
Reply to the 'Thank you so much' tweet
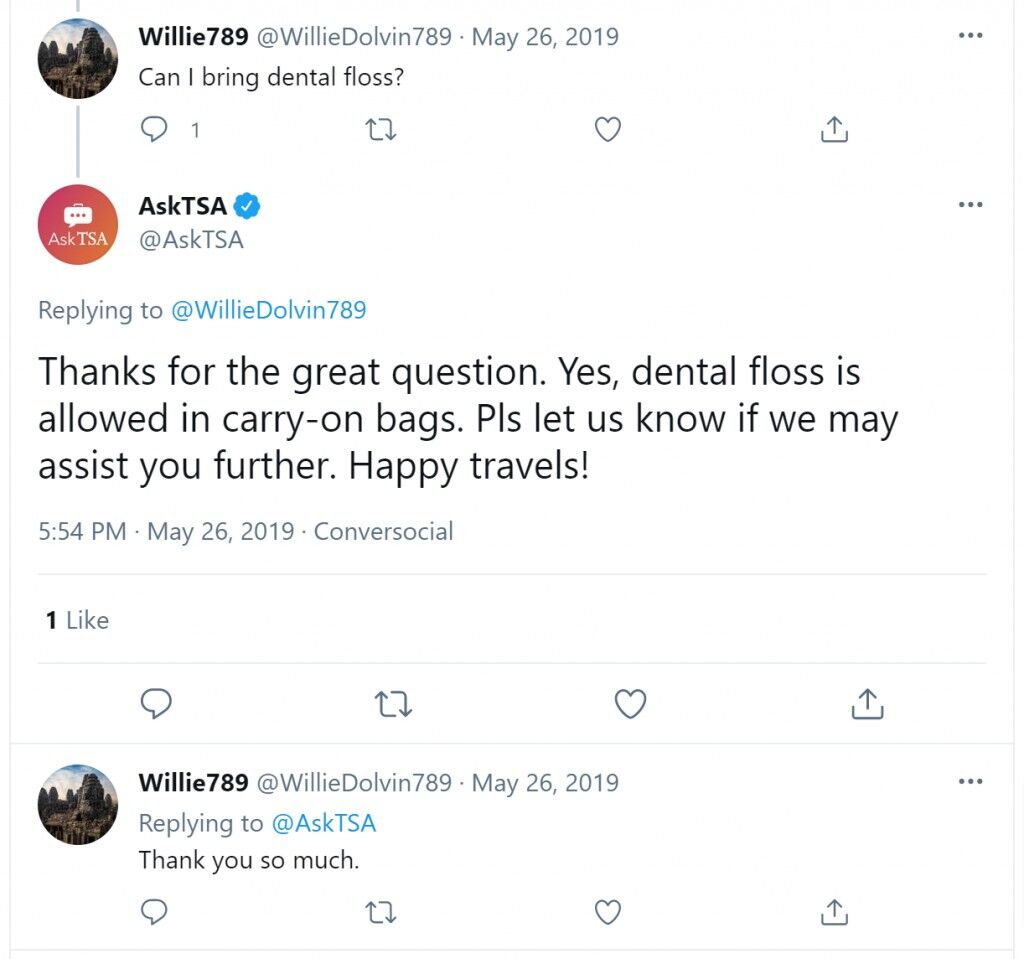click(x=155, y=912)
